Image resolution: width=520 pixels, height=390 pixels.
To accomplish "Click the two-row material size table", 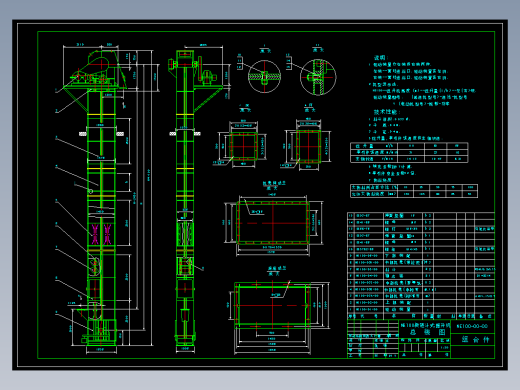I will [414, 191].
